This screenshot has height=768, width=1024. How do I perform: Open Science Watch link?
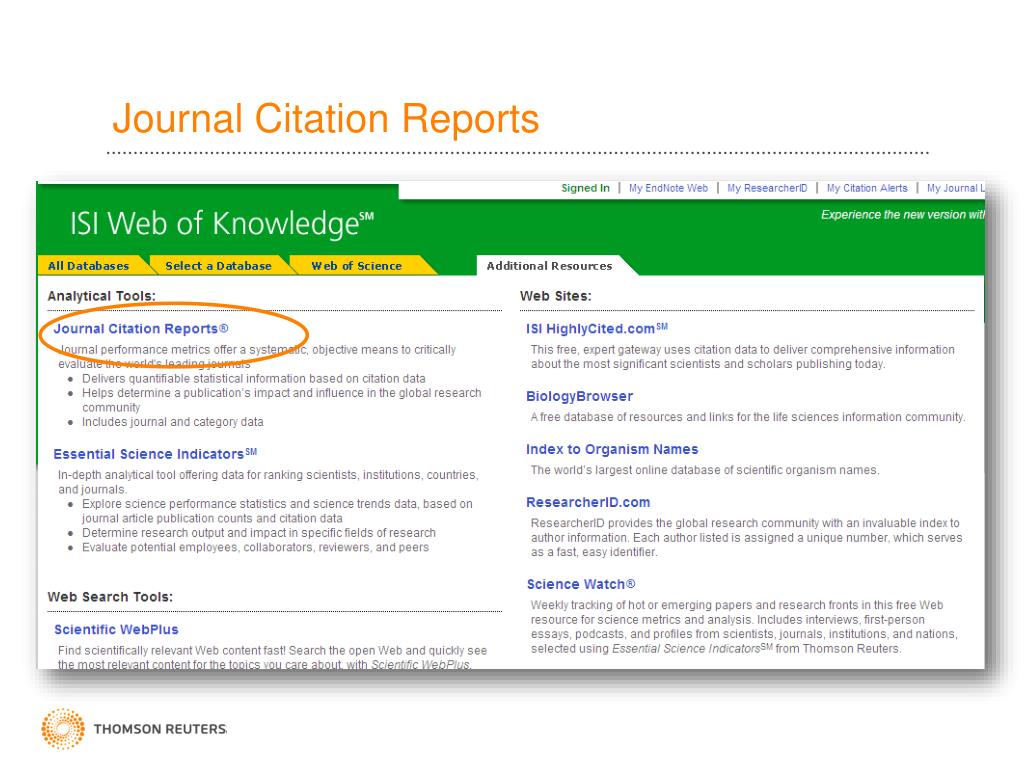point(581,584)
